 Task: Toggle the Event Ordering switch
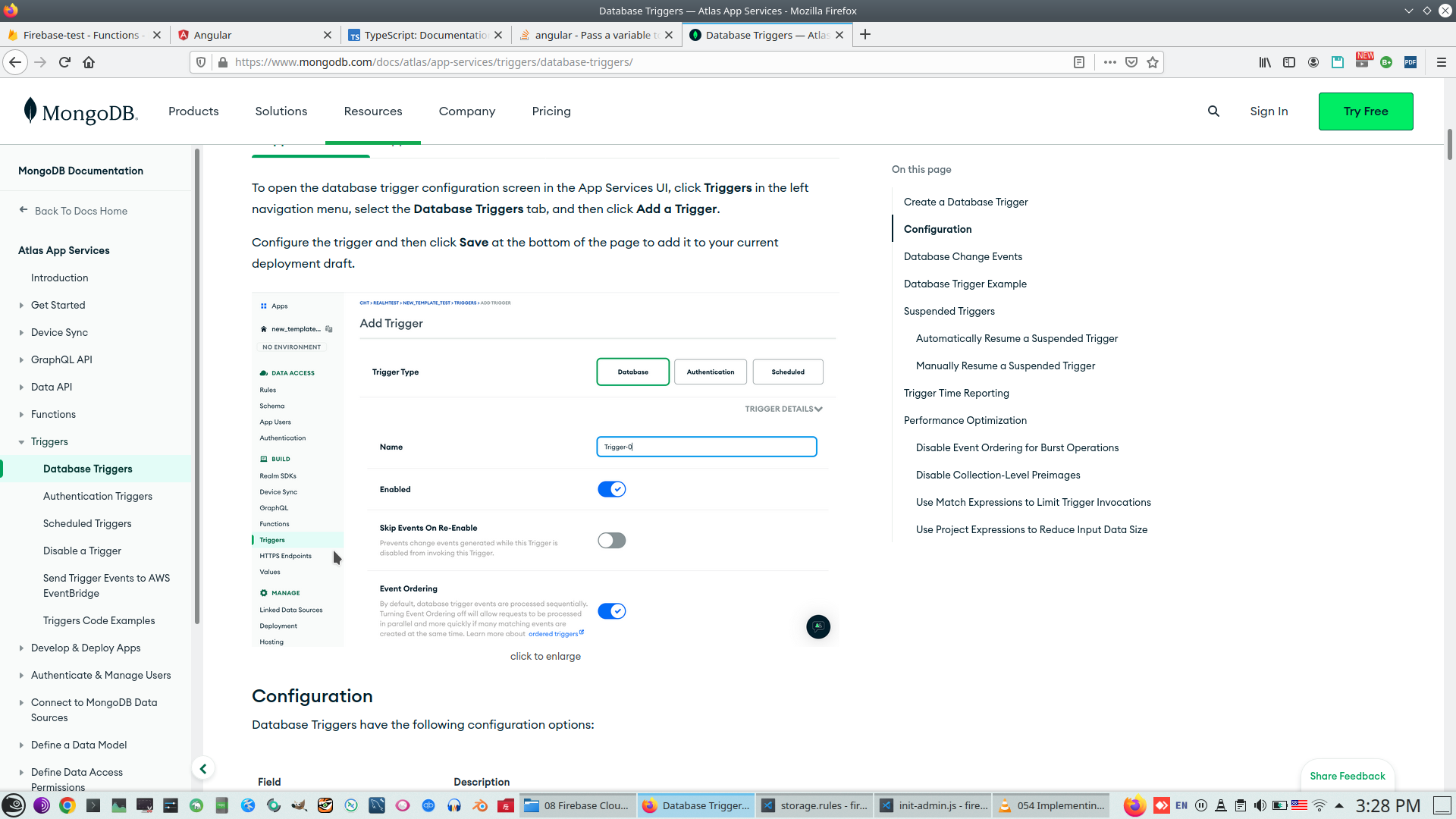coord(611,611)
